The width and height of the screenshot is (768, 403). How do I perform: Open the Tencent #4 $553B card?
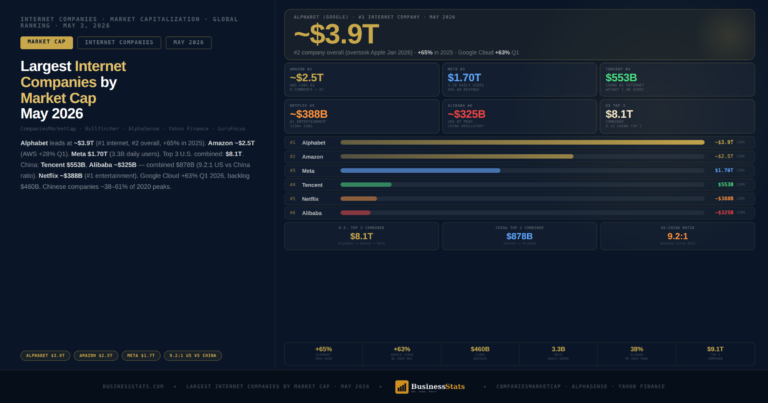pos(677,79)
